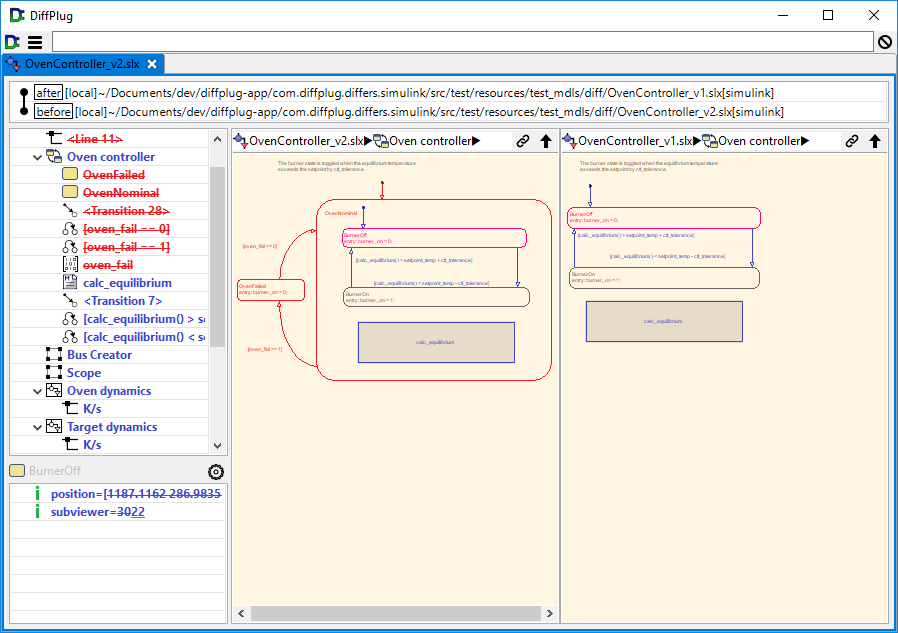Image resolution: width=898 pixels, height=633 pixels.
Task: Collapse the Oven dynamics node
Action: [37, 391]
